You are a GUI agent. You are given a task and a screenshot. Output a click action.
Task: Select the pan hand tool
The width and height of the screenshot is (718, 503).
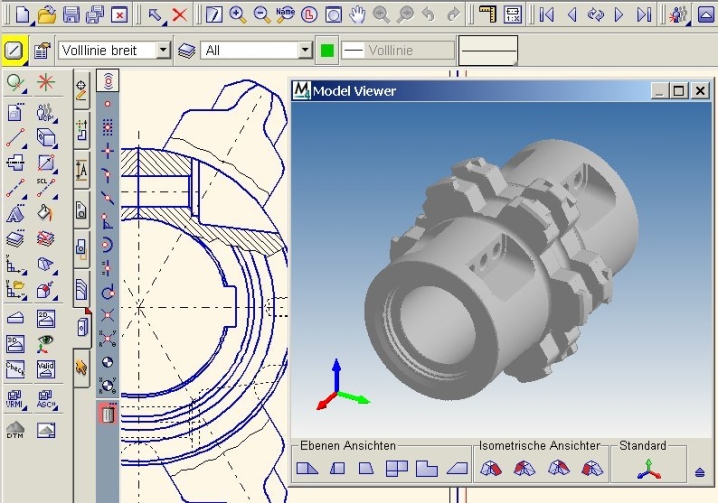click(x=357, y=14)
